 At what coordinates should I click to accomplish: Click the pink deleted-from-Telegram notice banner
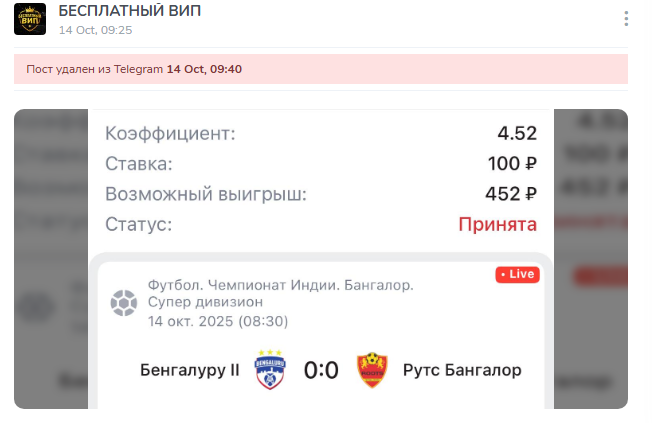(321, 69)
